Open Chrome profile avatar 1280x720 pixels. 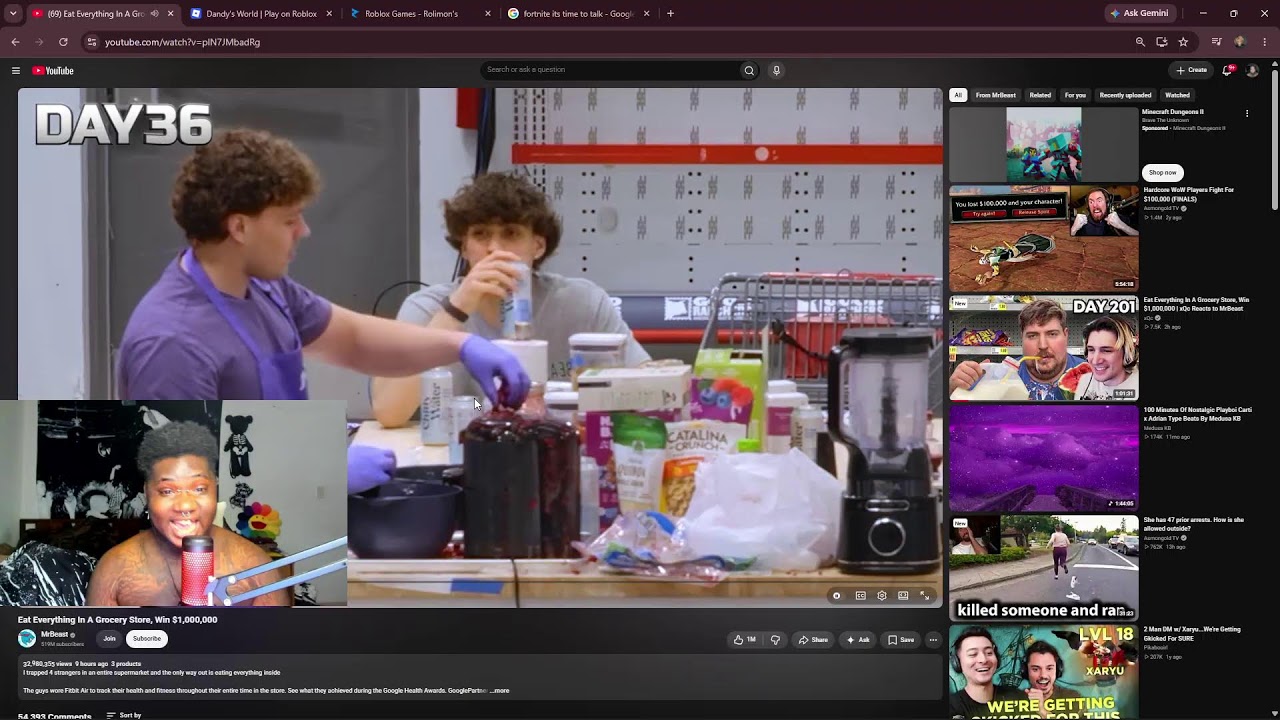[x=1240, y=42]
